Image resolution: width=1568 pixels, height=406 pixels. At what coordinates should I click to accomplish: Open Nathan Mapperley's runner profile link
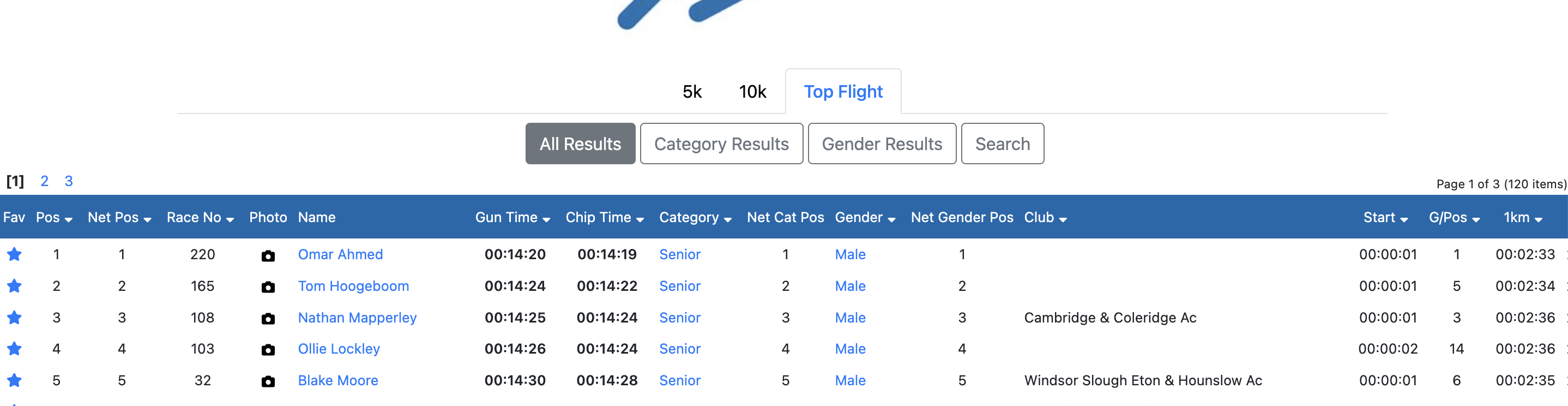[357, 318]
